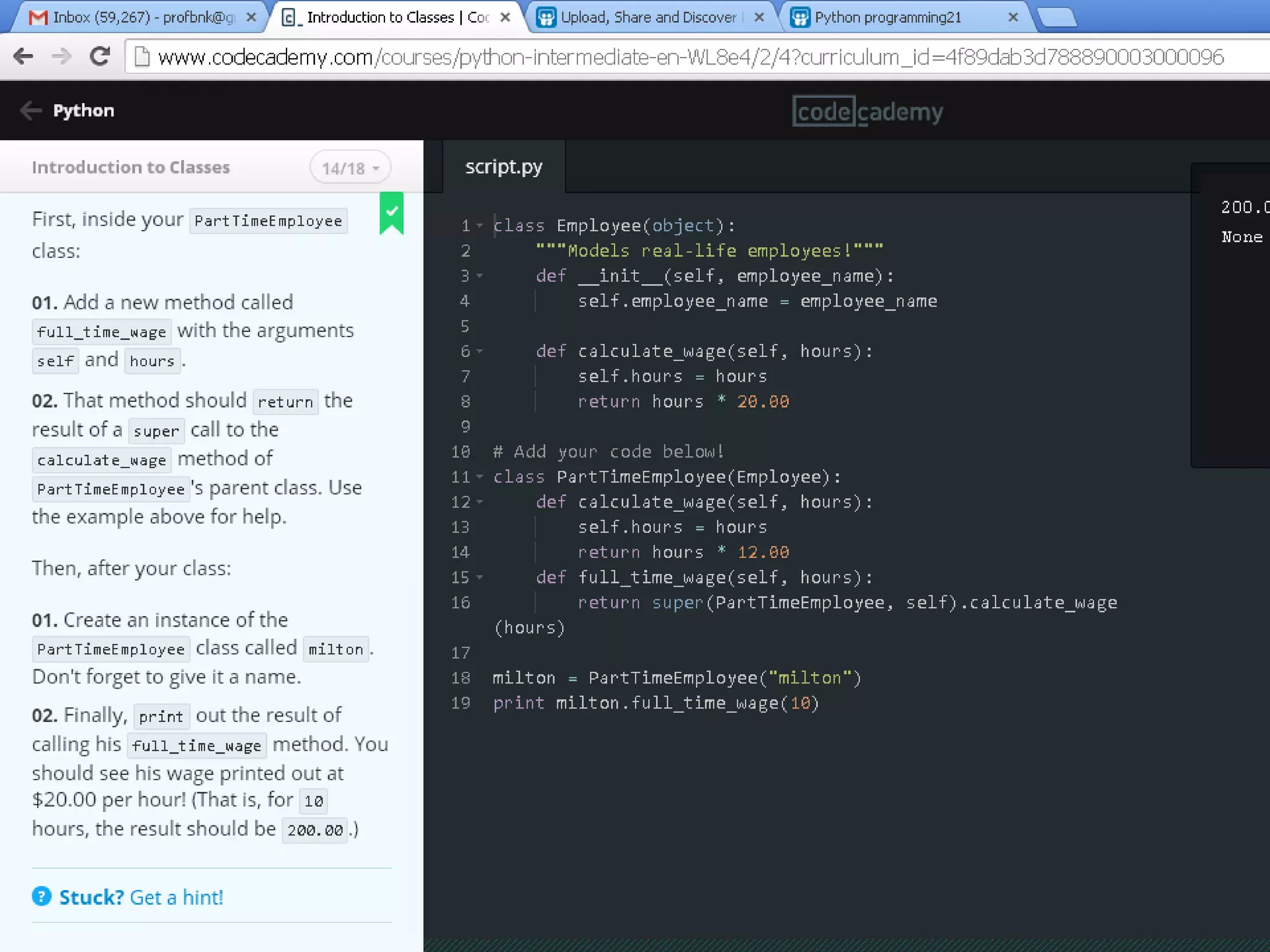This screenshot has width=1270, height=952.
Task: Click favicon on Python programming21 tab
Action: tap(800, 17)
